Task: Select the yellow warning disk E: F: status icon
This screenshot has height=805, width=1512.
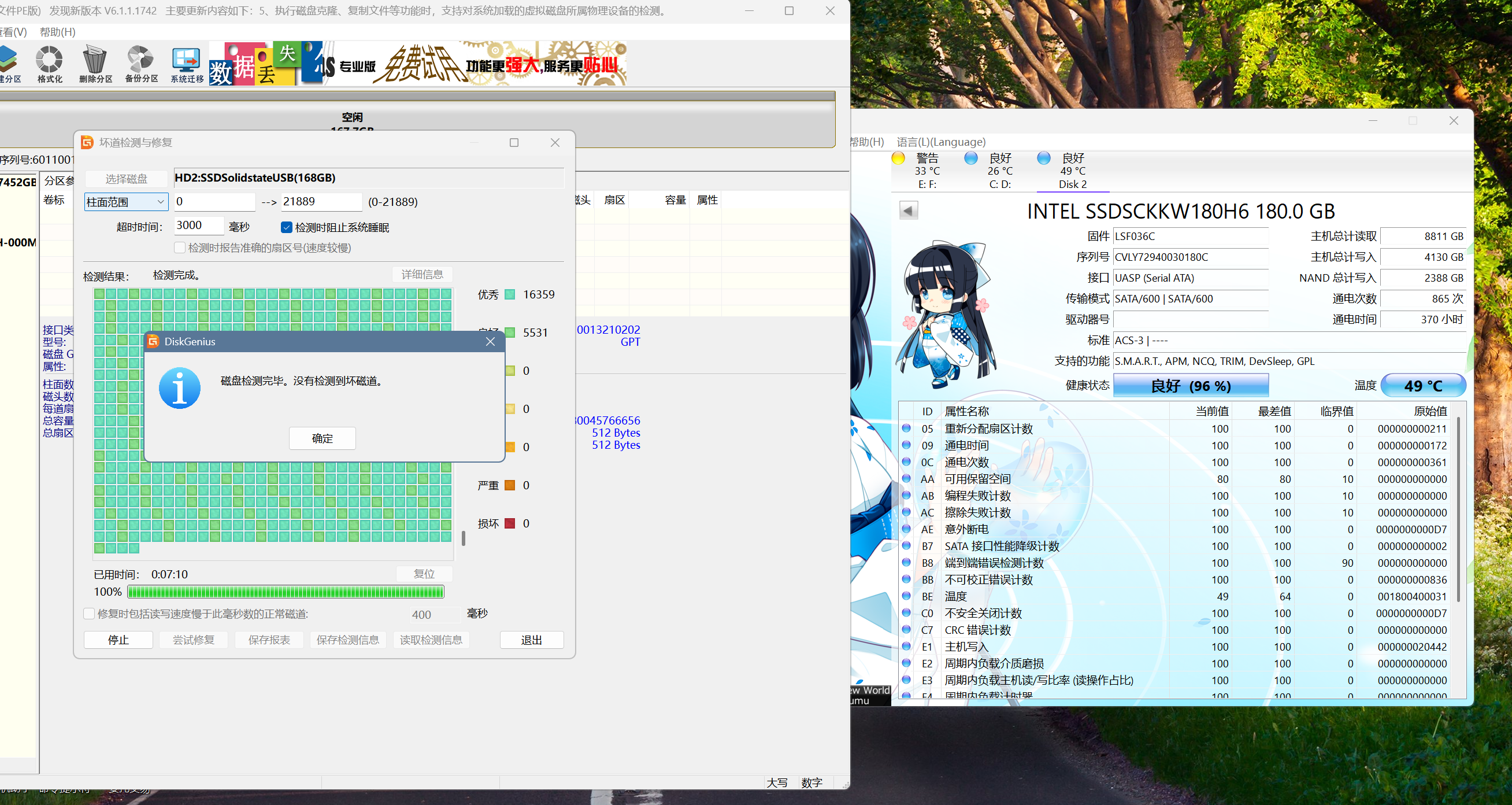Action: pos(898,158)
